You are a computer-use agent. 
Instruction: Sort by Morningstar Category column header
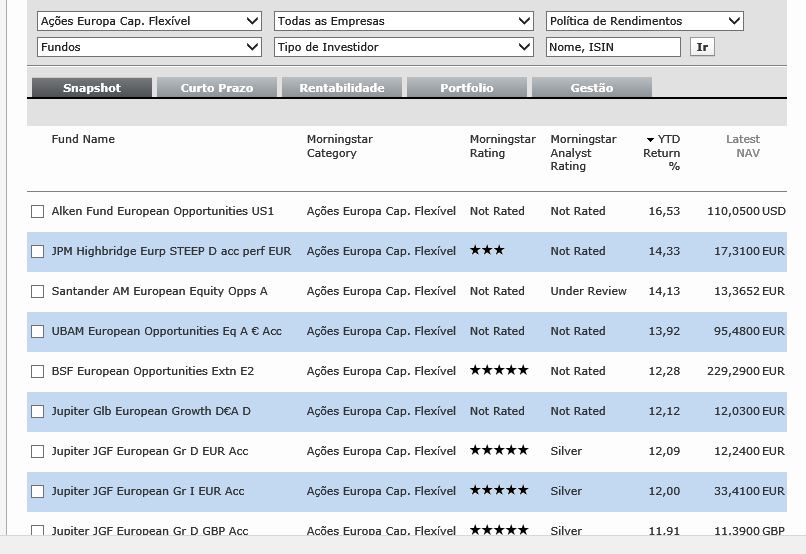coord(340,146)
